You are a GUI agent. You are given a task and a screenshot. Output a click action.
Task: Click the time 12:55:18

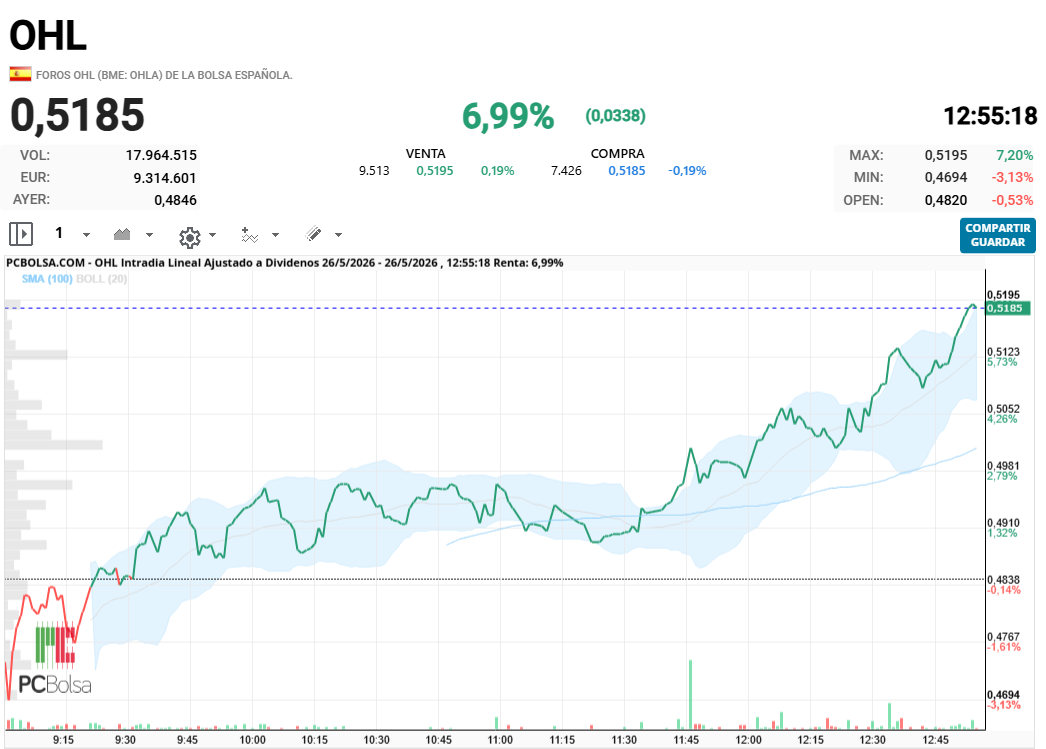tap(990, 116)
